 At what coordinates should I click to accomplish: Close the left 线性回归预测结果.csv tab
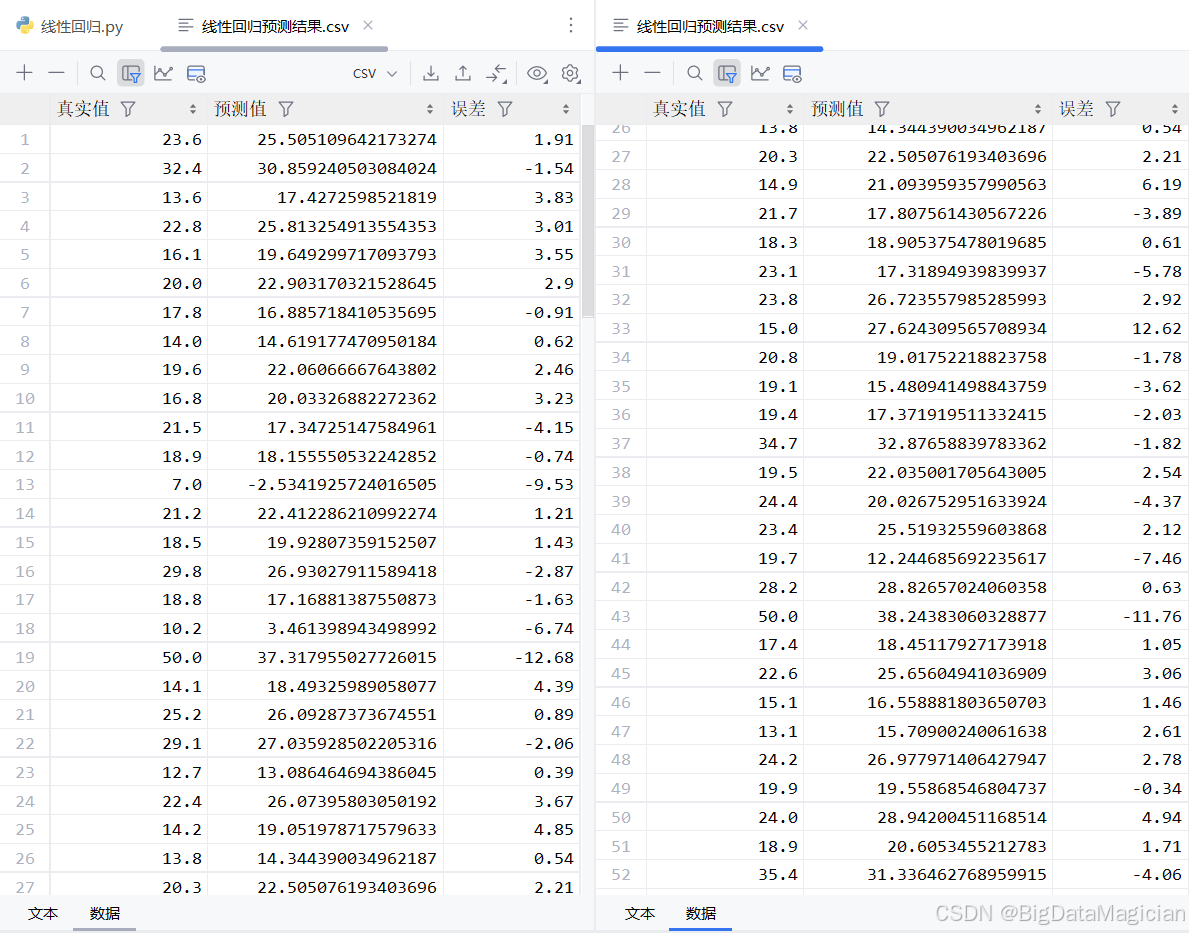(x=368, y=25)
